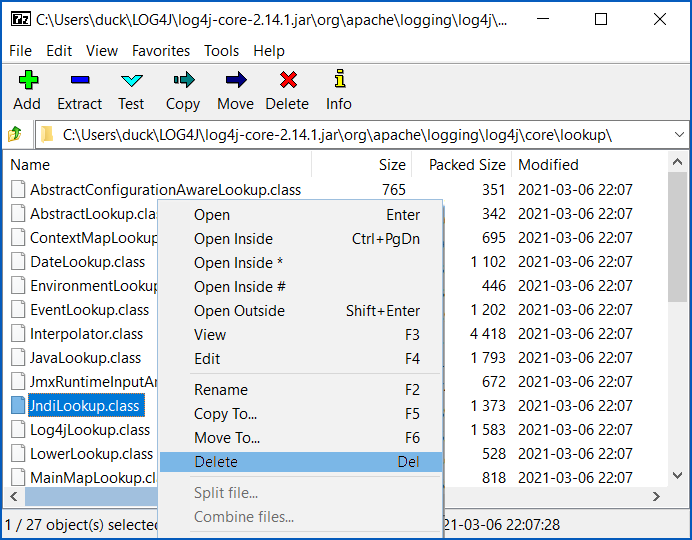This screenshot has height=540, width=692.
Task: Click the file icon of Interpolator.class
Action: pyautogui.click(x=18, y=333)
